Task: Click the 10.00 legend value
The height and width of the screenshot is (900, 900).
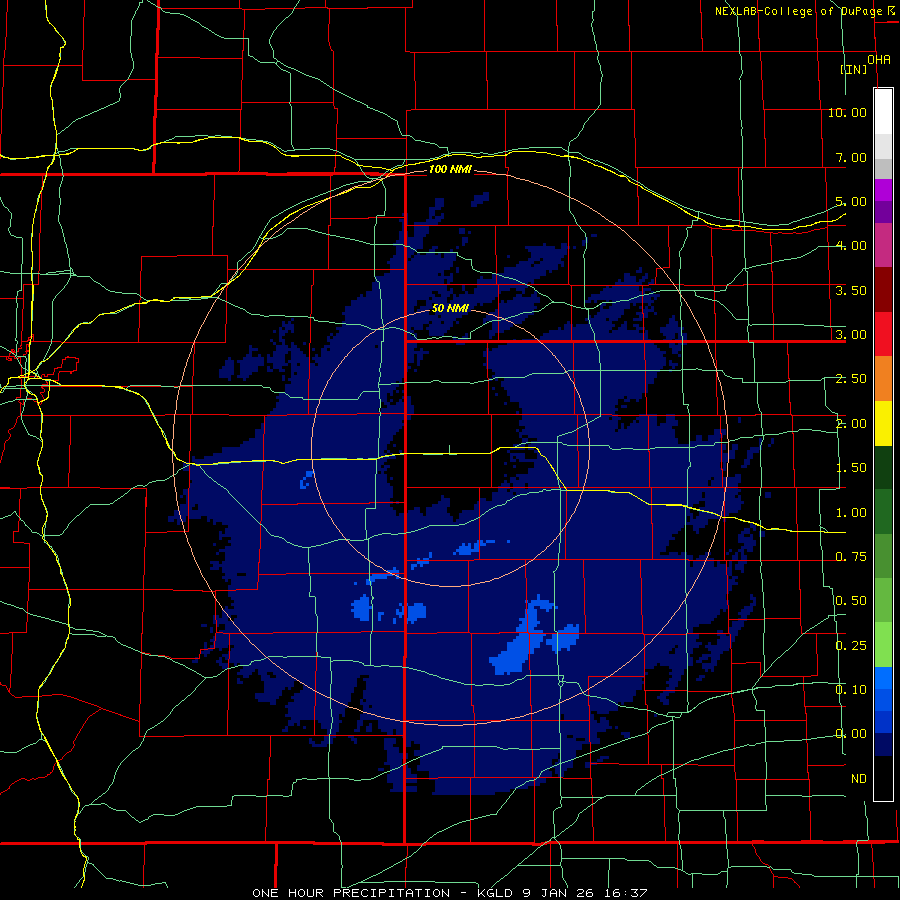Action: point(847,112)
